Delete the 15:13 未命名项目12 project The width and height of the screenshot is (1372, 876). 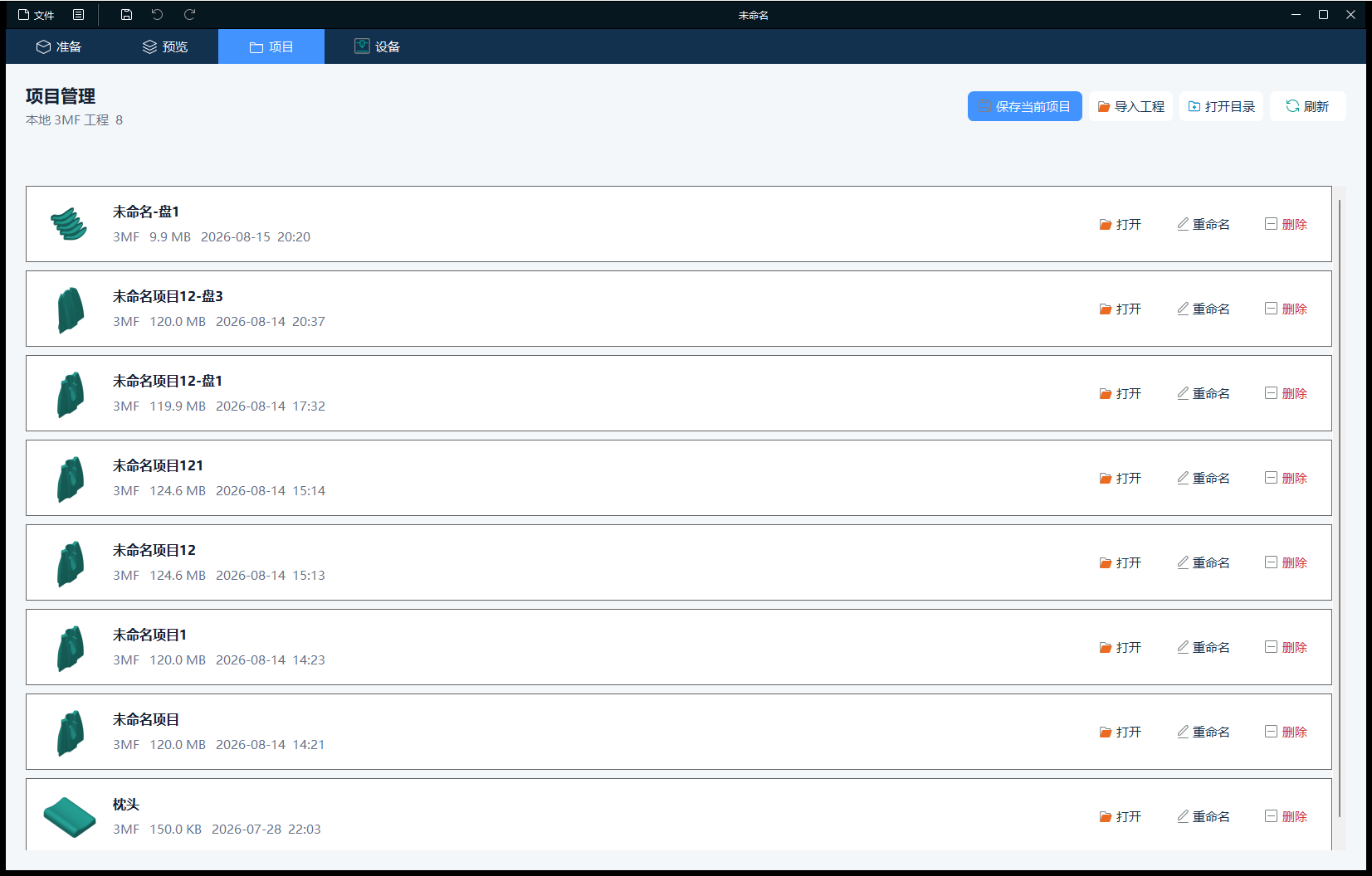tap(1287, 562)
